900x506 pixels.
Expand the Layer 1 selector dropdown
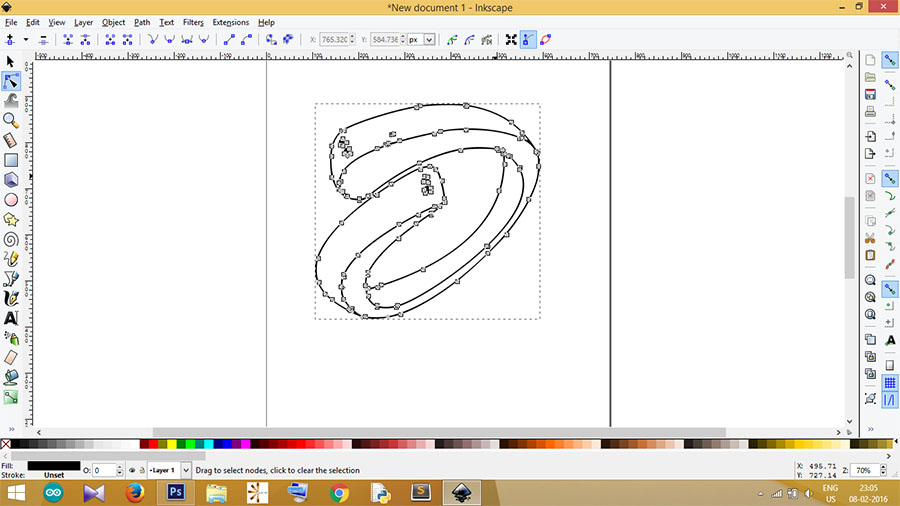click(185, 470)
